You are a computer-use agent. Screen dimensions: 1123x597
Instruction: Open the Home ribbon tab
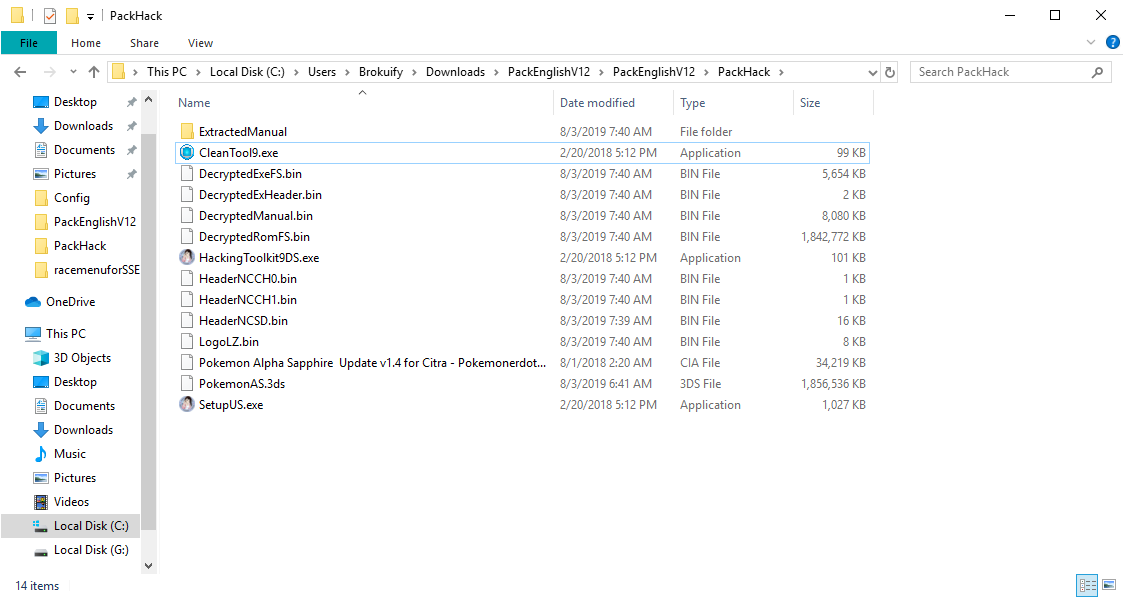pyautogui.click(x=86, y=43)
